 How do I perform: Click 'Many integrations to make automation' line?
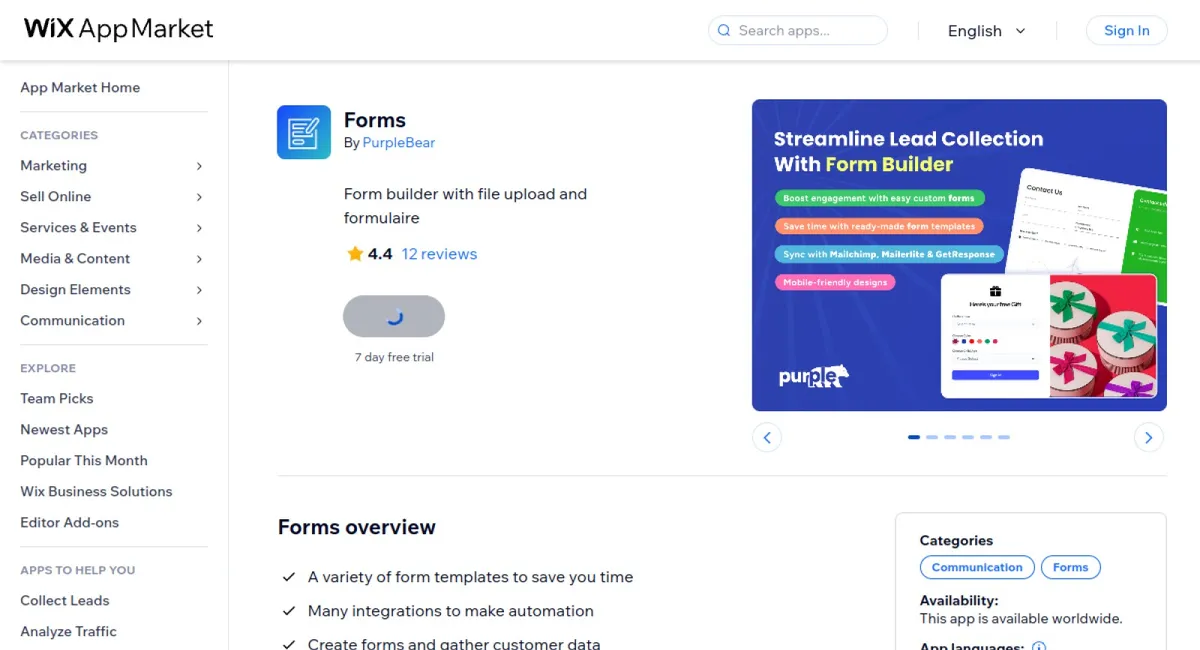click(451, 611)
